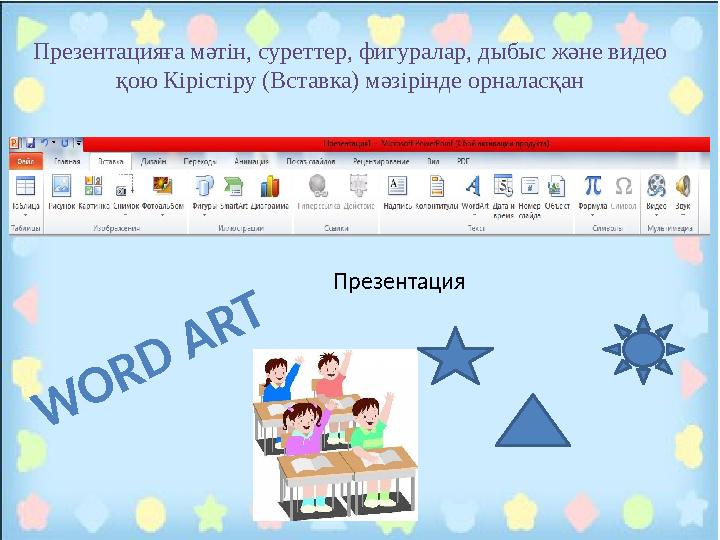Select the blue triangle shape
The height and width of the screenshot is (540, 720).
(x=533, y=420)
